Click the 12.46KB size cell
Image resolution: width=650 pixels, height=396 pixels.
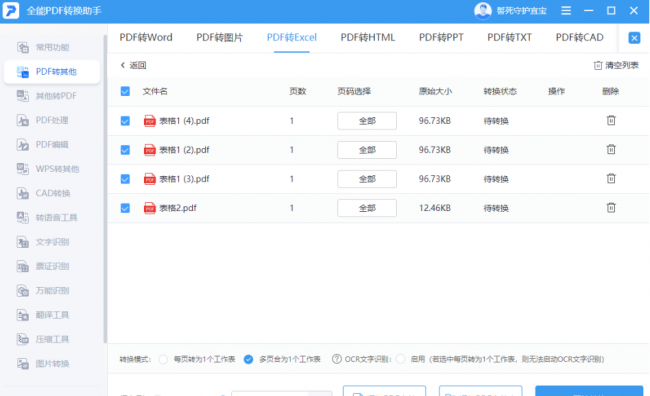point(434,208)
